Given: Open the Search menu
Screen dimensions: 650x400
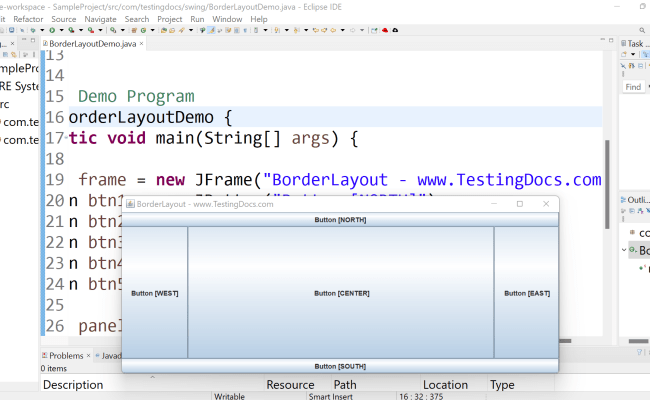Looking at the screenshot, I should pos(137,19).
